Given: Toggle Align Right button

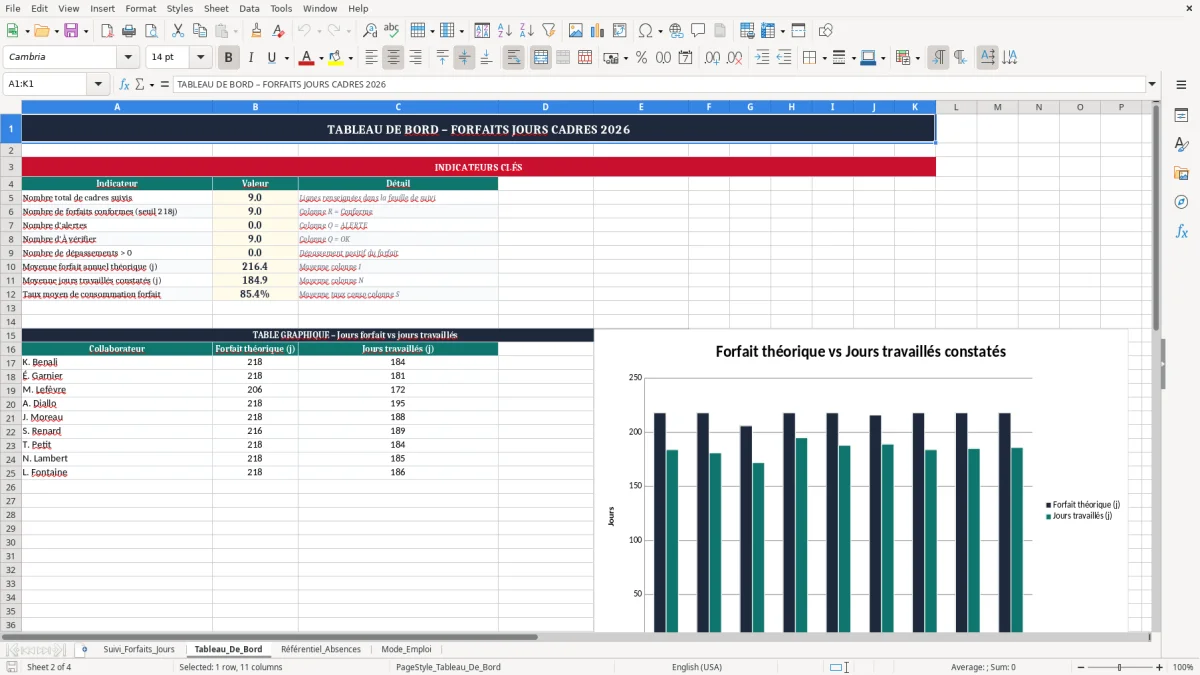Looking at the screenshot, I should 415,58.
